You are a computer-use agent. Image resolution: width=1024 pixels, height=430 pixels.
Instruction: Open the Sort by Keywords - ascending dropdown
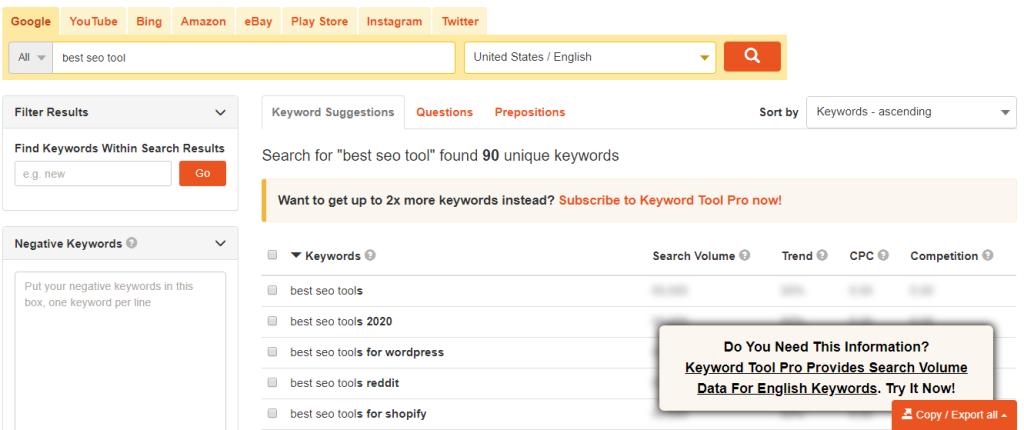click(911, 112)
